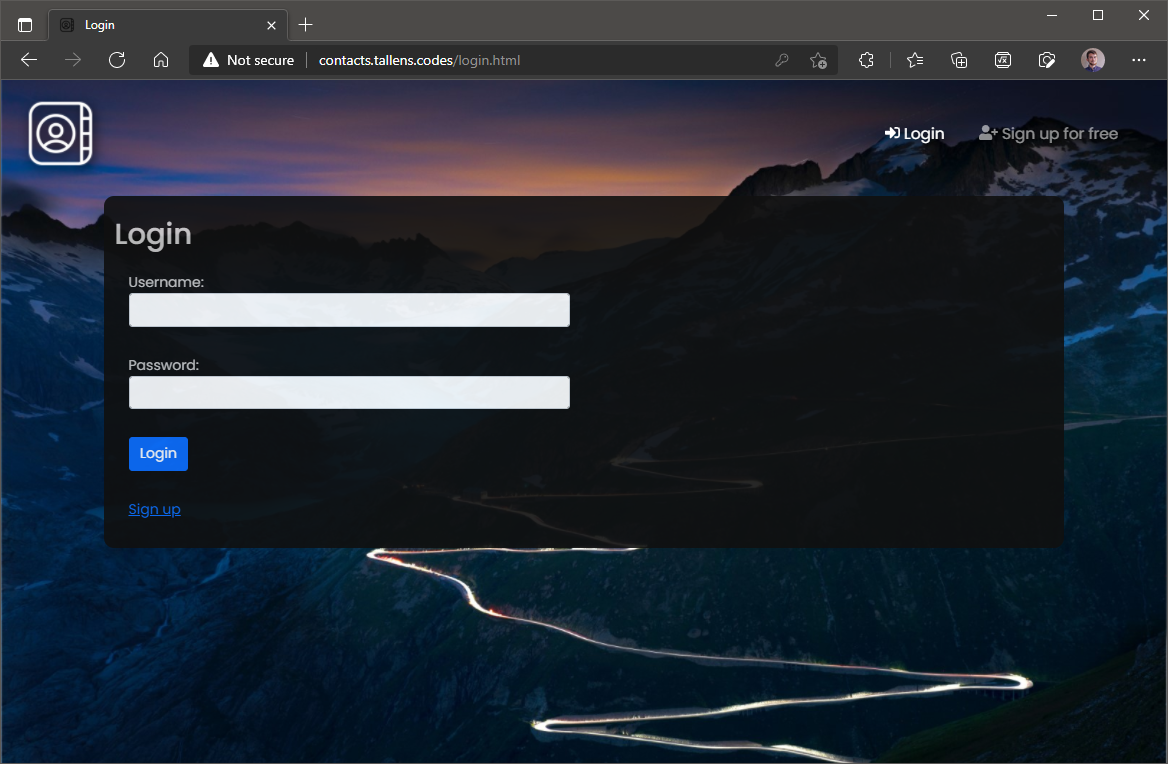The width and height of the screenshot is (1168, 764).
Task: Follow the Sign up link
Action: (154, 509)
